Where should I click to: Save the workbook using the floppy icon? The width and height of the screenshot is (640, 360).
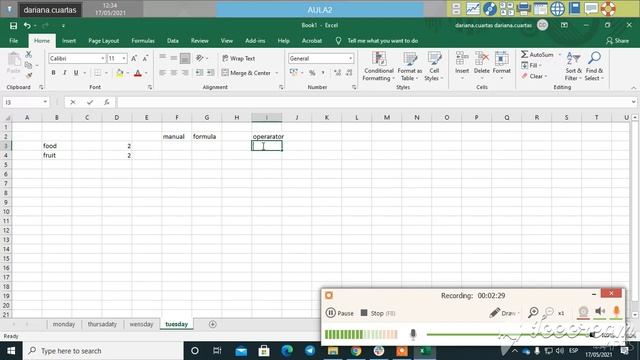[x=13, y=26]
